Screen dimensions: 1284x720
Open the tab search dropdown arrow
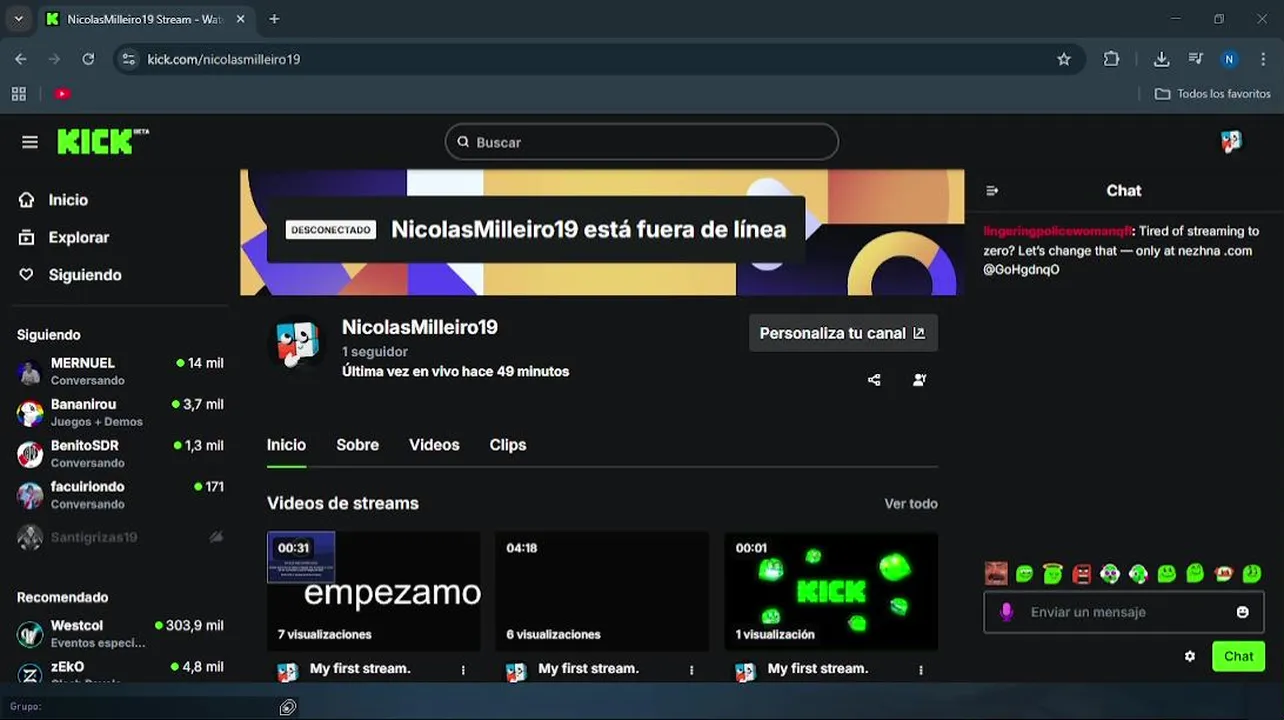[x=18, y=19]
